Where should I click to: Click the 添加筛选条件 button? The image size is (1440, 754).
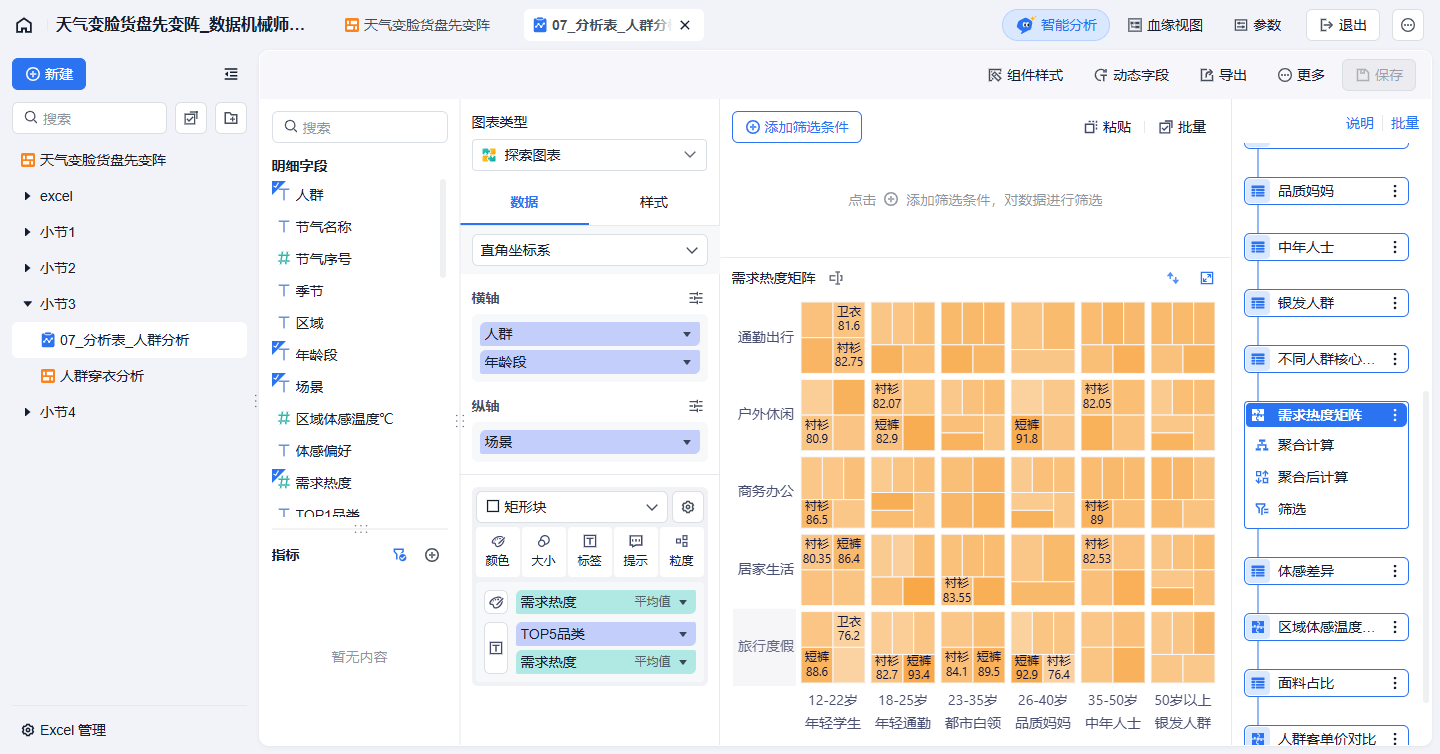click(x=797, y=127)
